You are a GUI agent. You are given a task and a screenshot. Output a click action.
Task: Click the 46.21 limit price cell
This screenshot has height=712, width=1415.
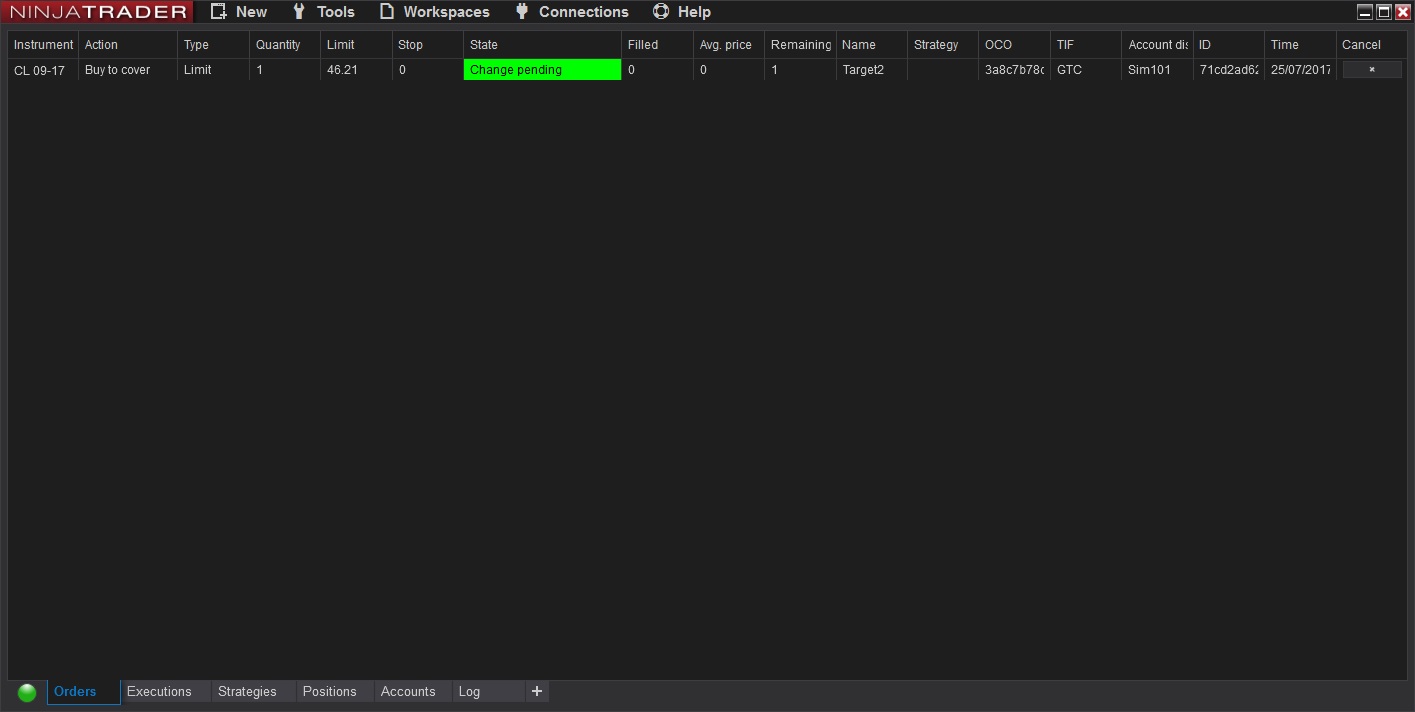356,70
